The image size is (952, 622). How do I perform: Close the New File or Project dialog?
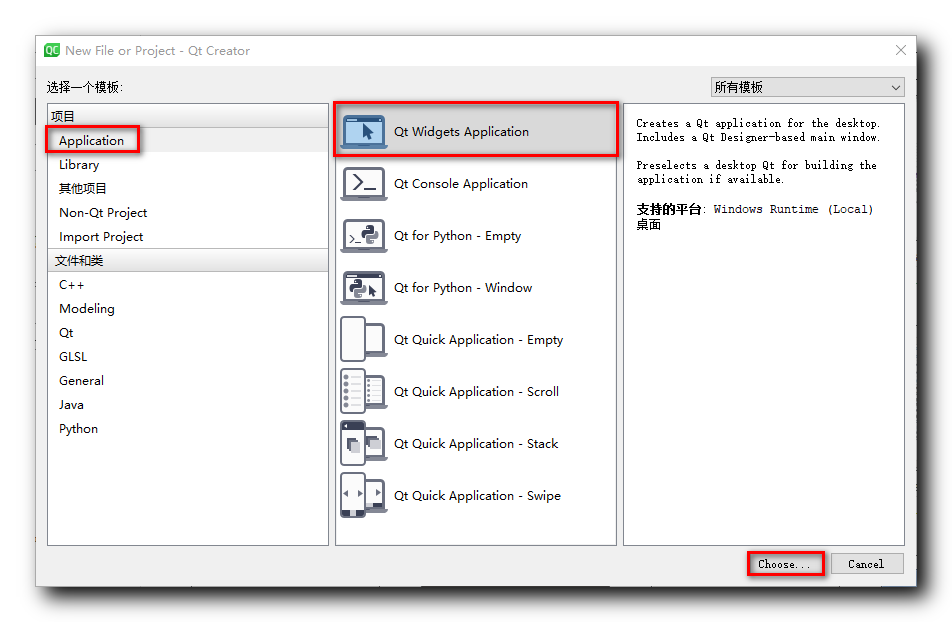[x=901, y=50]
